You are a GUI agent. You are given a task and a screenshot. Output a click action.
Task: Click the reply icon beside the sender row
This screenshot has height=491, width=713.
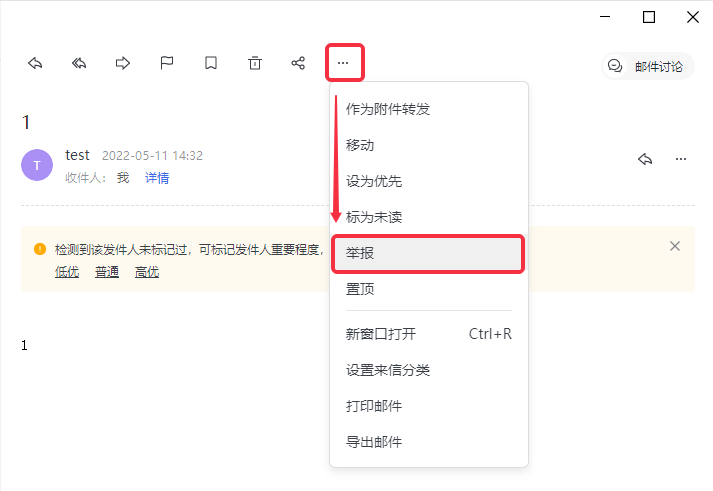coord(645,159)
